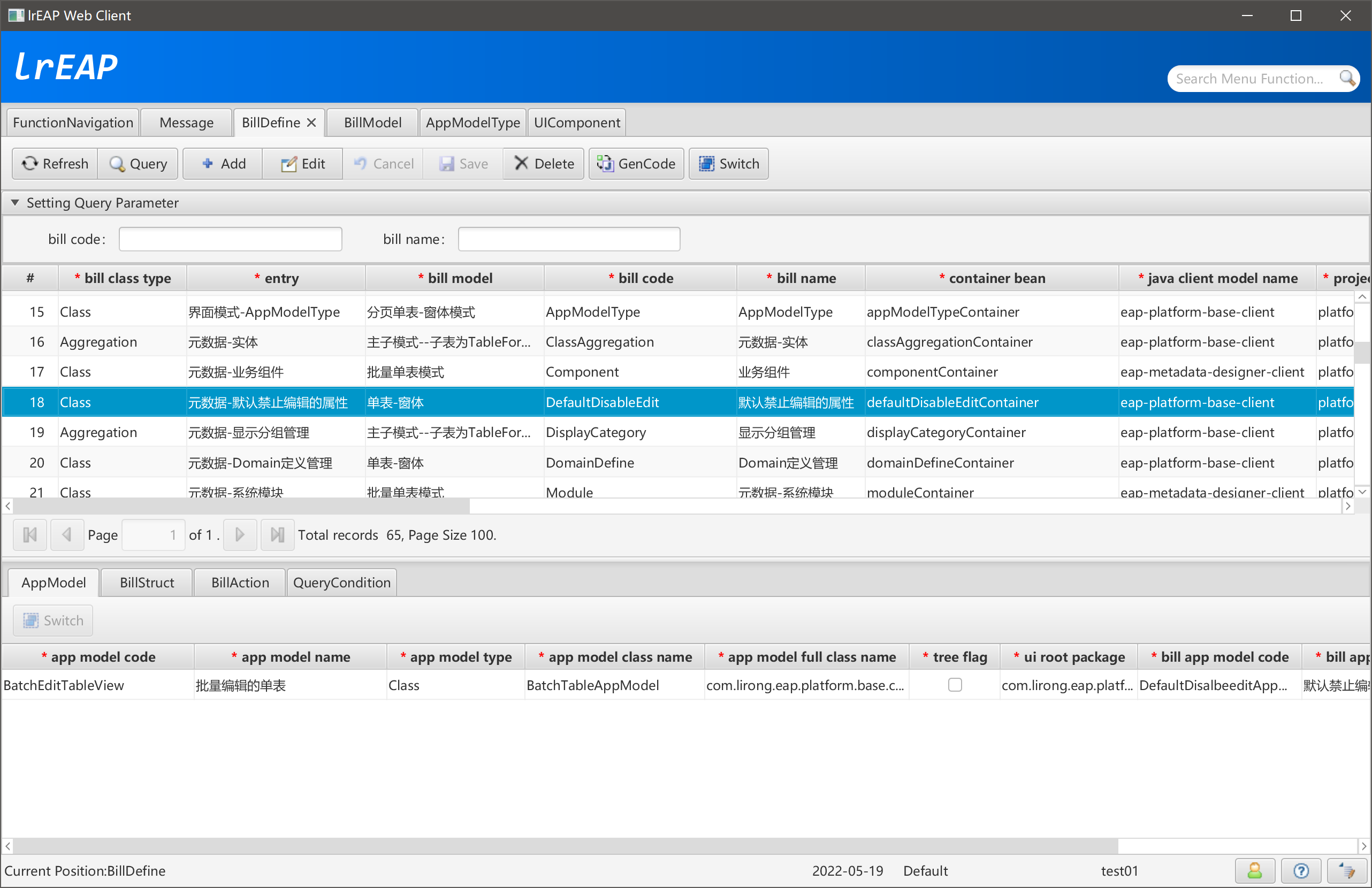Click the Save toolbar button
Image resolution: width=1372 pixels, height=888 pixels.
pos(463,164)
